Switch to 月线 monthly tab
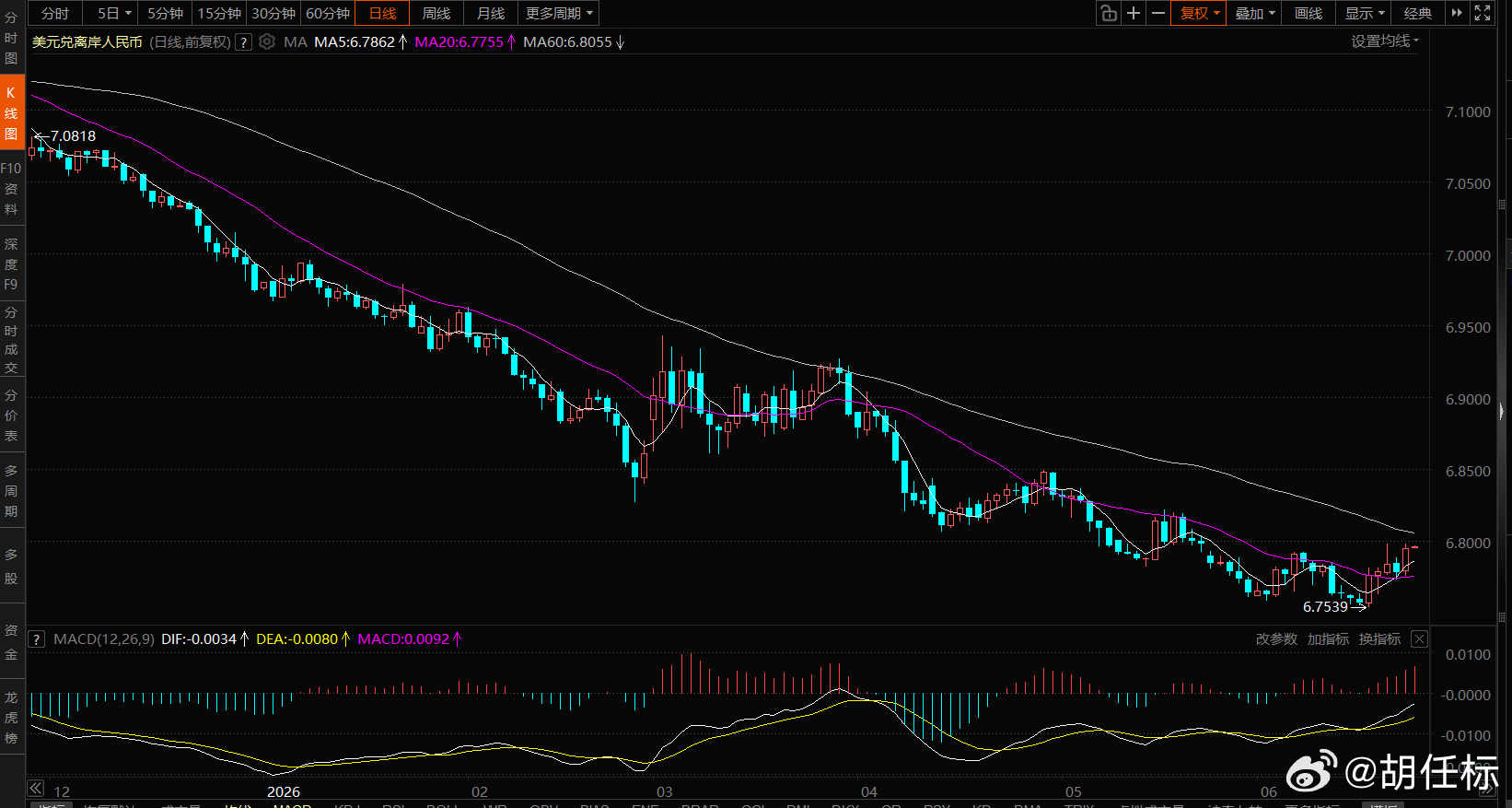This screenshot has width=1512, height=808. coord(491,13)
